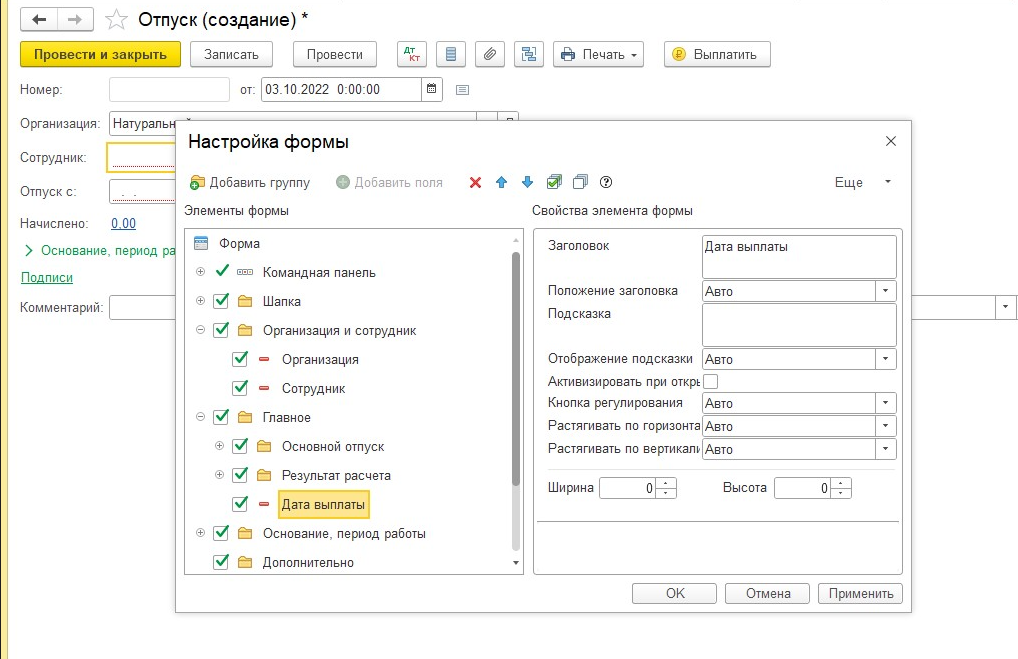Uncheck the Шапка checkbox

(x=221, y=301)
